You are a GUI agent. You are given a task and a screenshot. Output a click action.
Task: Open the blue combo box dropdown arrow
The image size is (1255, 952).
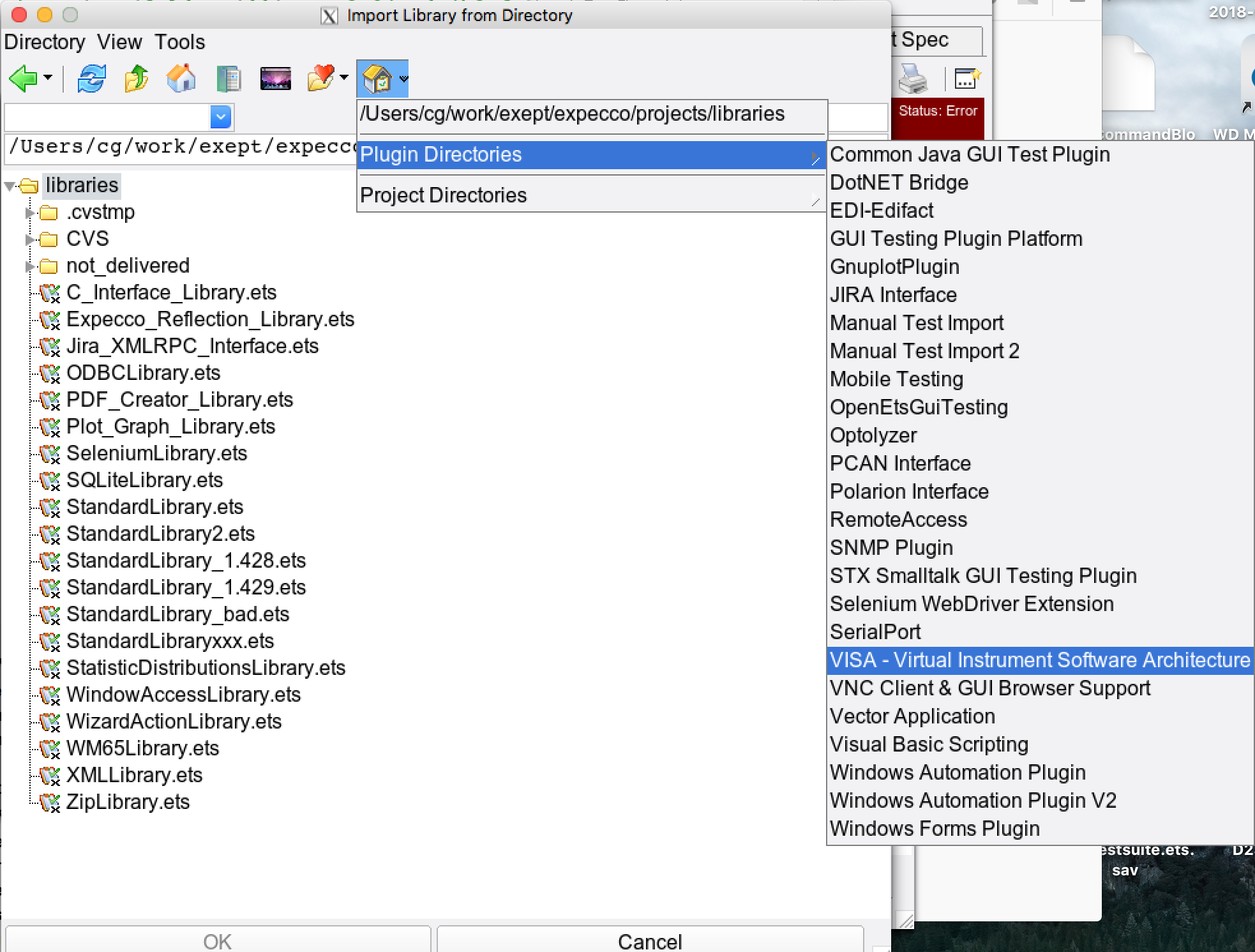(221, 117)
